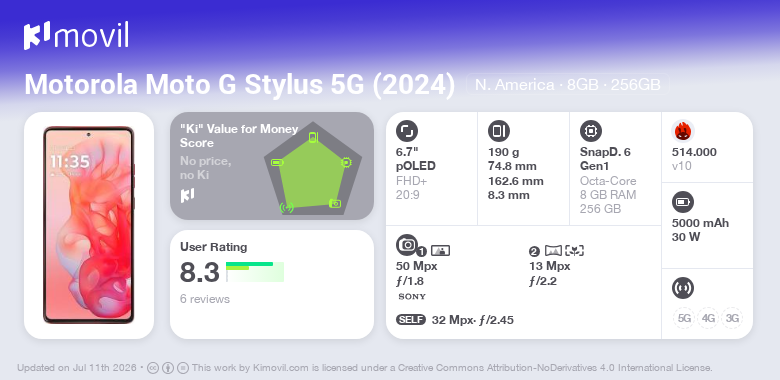Click the main camera icon
This screenshot has height=380, width=780.
(x=407, y=245)
